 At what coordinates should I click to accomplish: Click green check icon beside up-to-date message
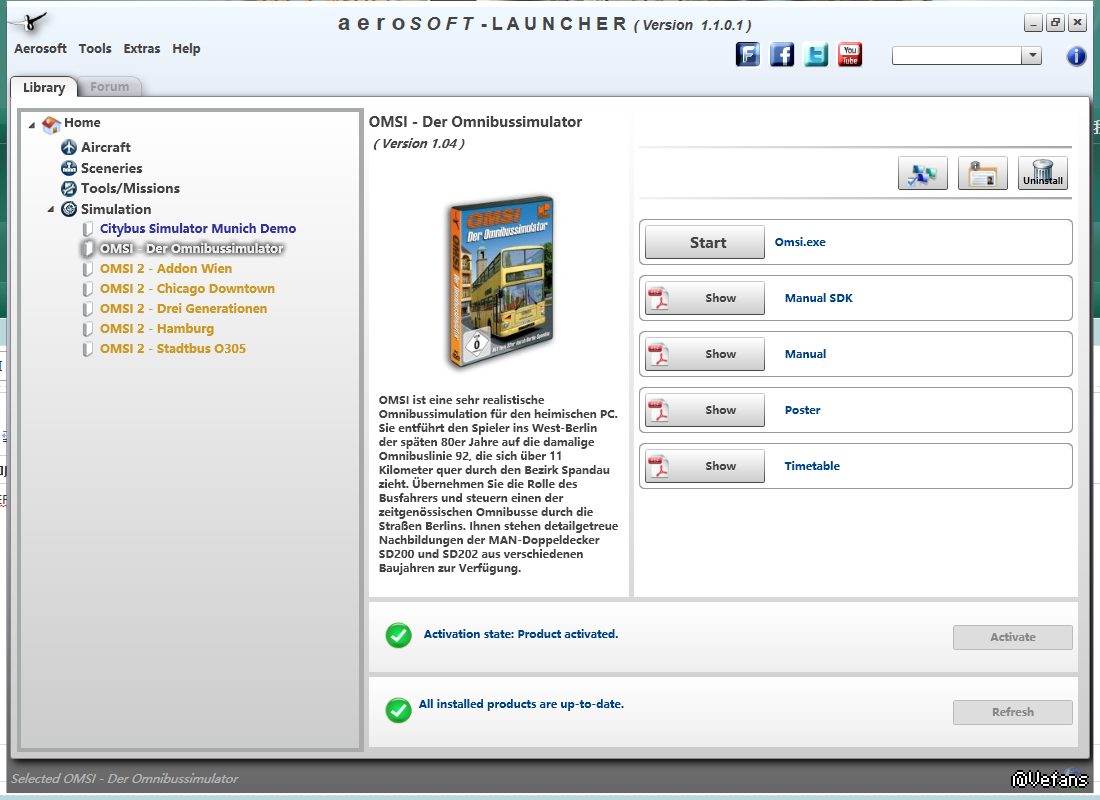pyautogui.click(x=398, y=710)
